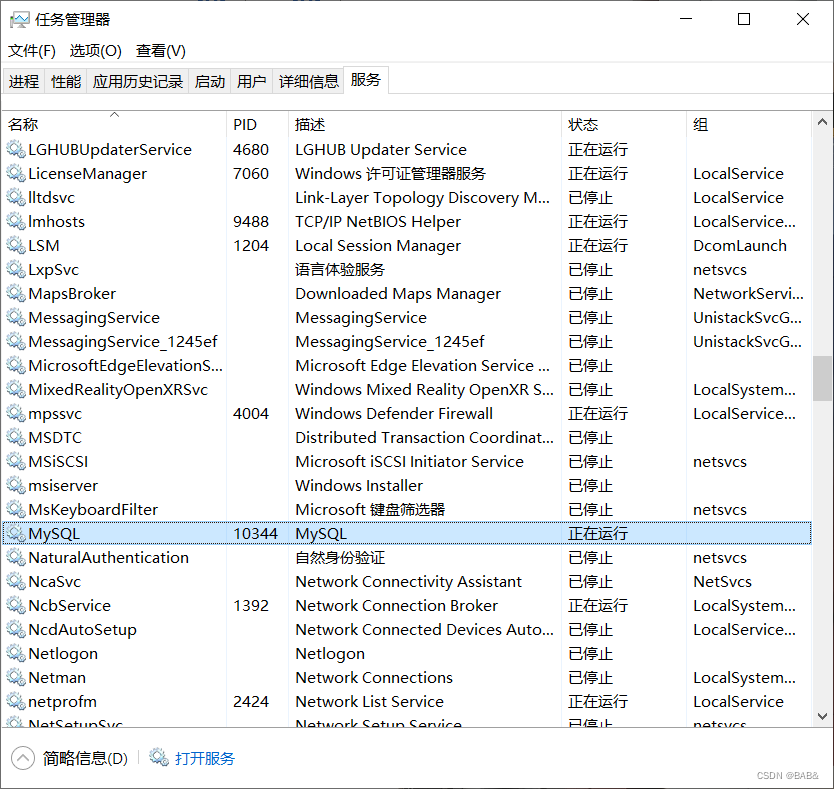Click the Network List Service description
The width and height of the screenshot is (834, 789).
pos(369,701)
